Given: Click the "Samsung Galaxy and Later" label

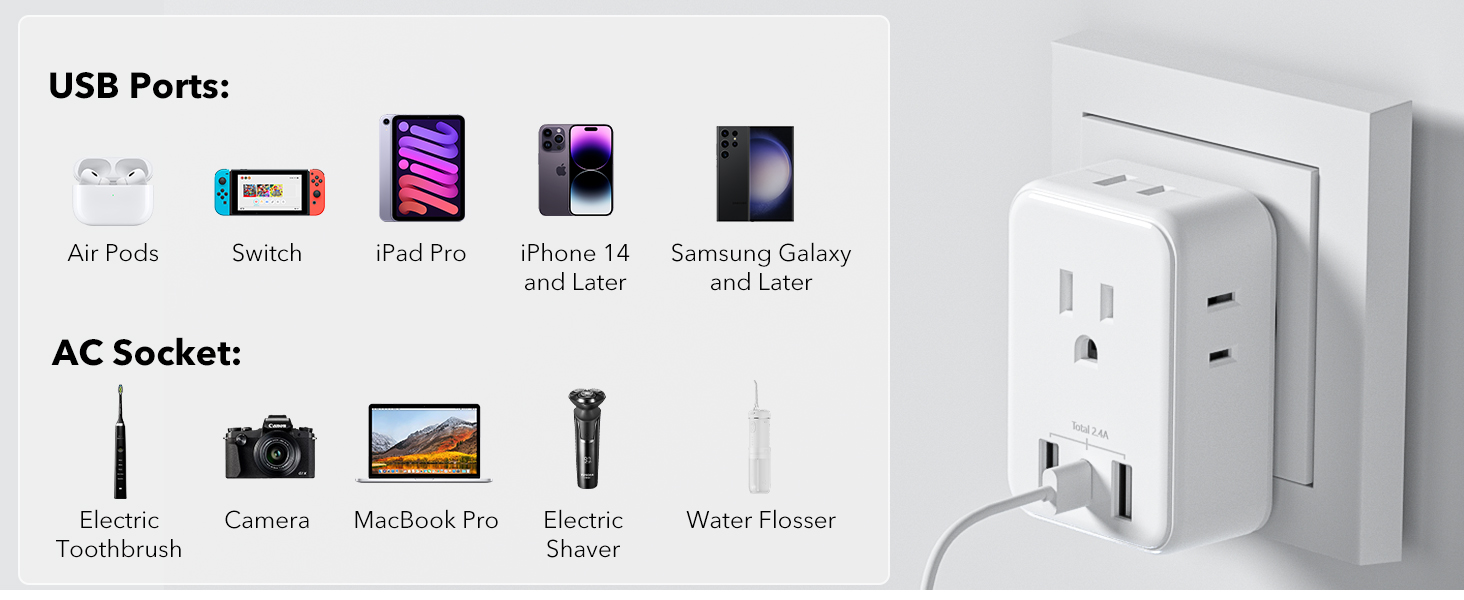Looking at the screenshot, I should pyautogui.click(x=761, y=268).
